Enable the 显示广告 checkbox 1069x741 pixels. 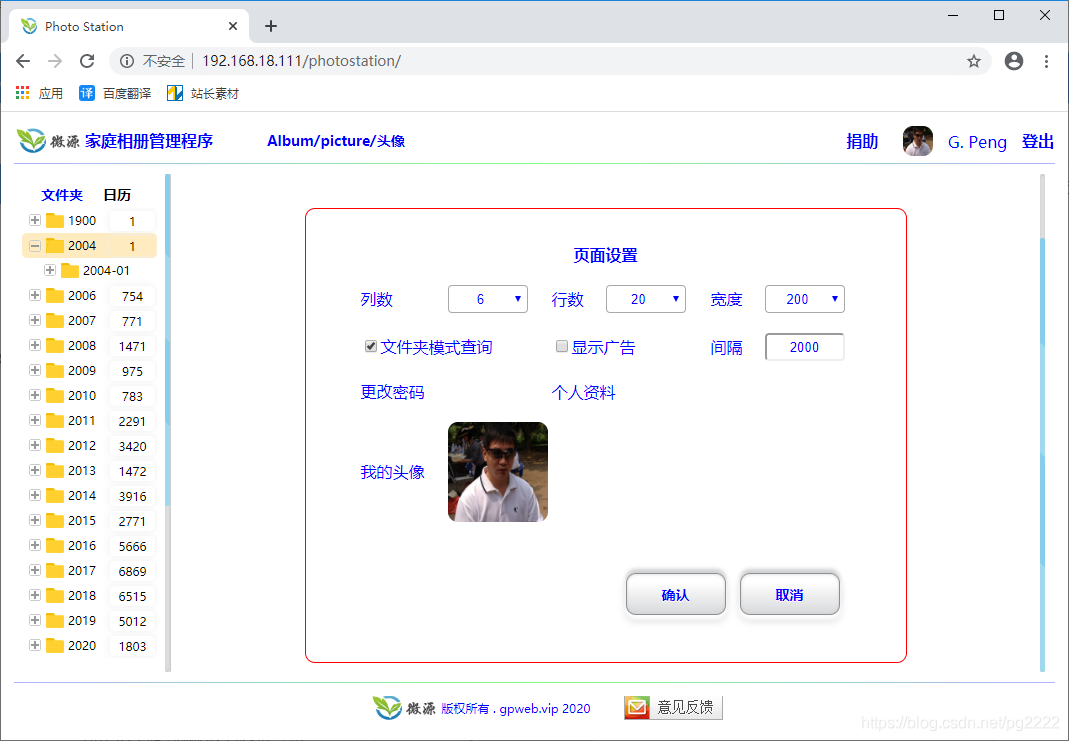(x=562, y=346)
